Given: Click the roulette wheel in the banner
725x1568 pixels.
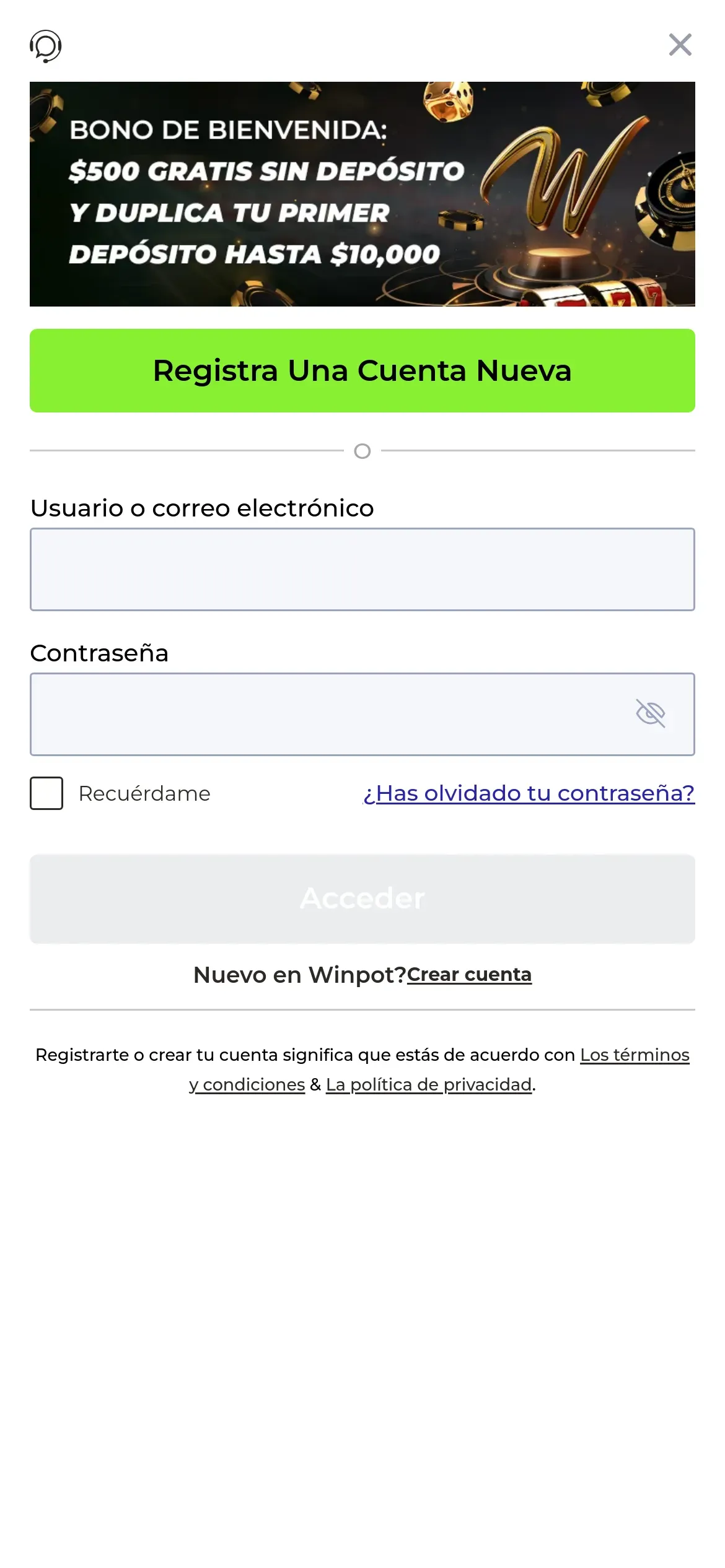Looking at the screenshot, I should (x=672, y=197).
